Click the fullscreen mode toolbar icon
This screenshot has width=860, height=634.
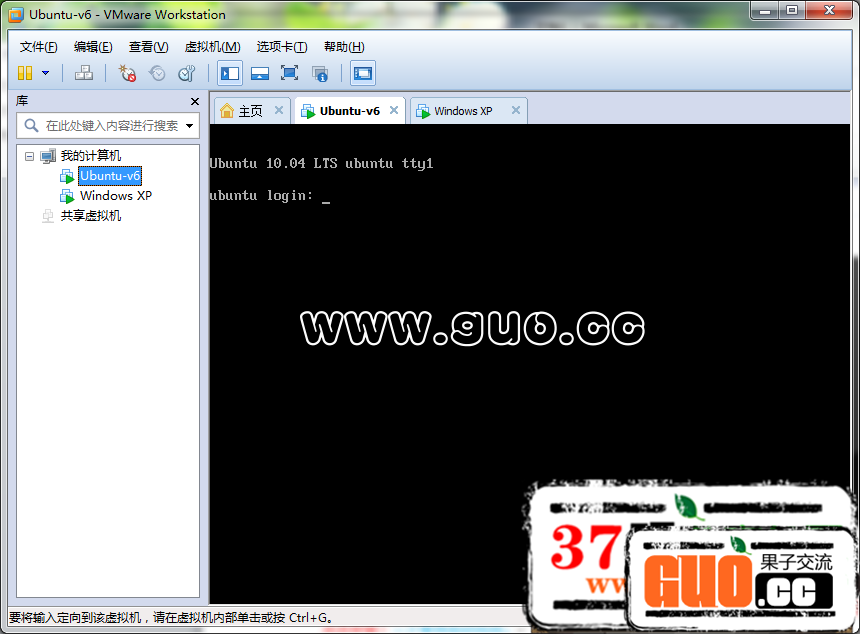point(288,73)
